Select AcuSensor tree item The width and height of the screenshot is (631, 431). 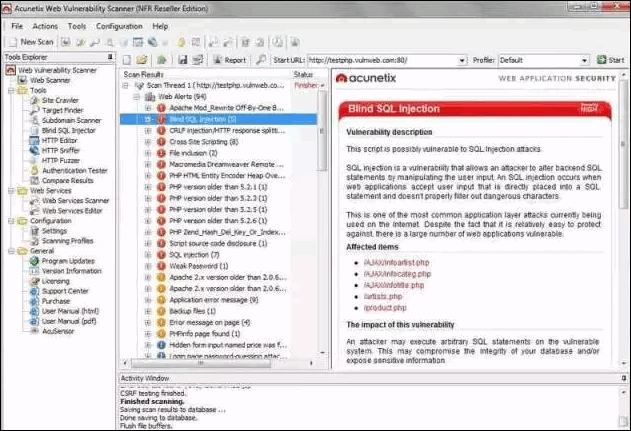pyautogui.click(x=58, y=331)
